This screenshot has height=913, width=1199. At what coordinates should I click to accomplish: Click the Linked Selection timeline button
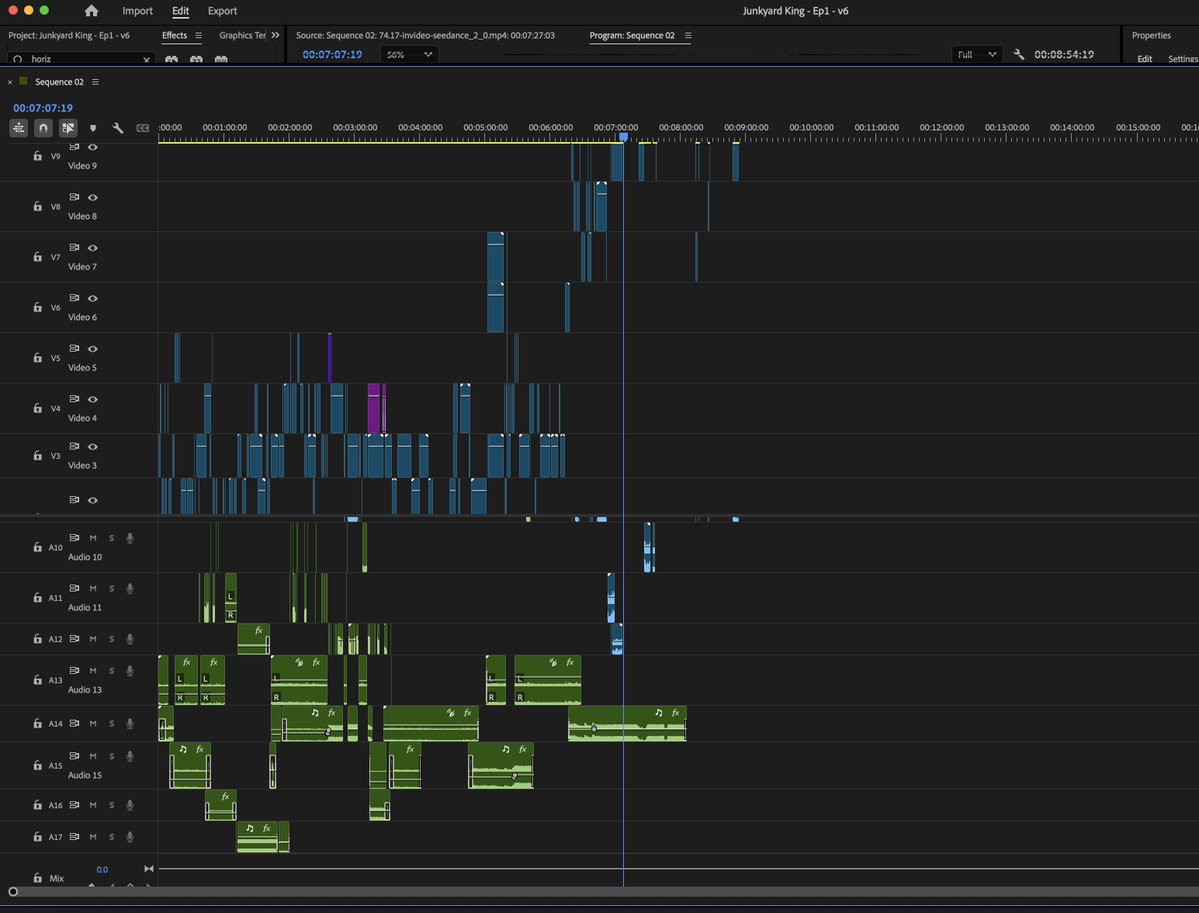tap(68, 128)
